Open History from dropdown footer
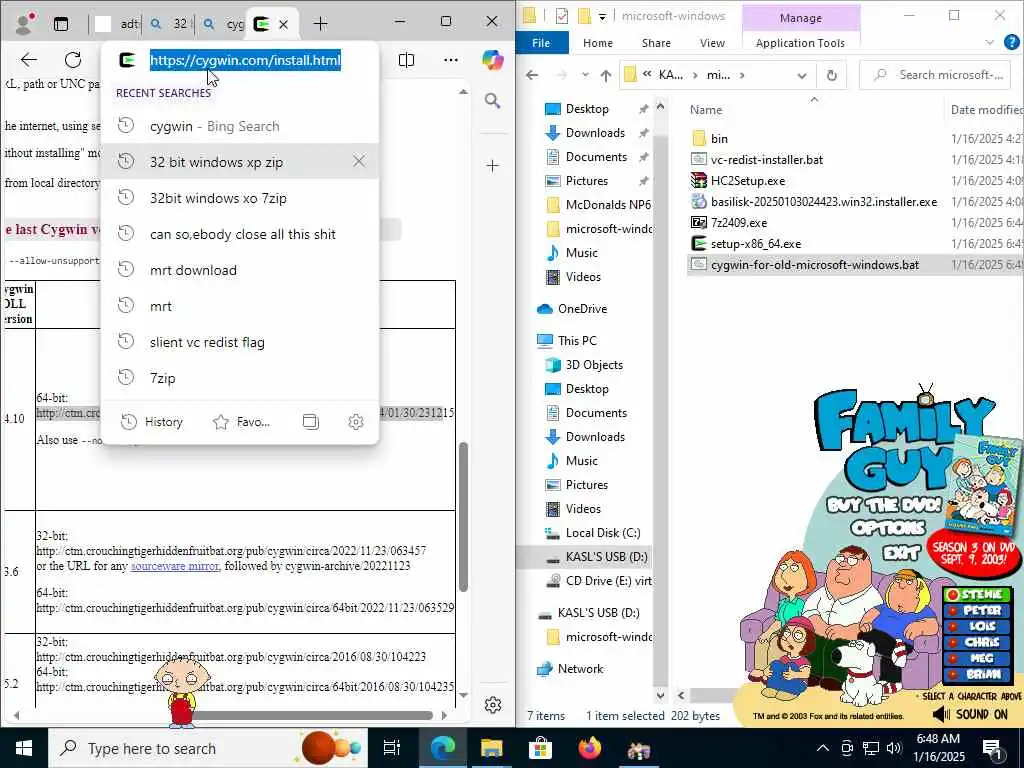The height and width of the screenshot is (768, 1024). tap(152, 422)
